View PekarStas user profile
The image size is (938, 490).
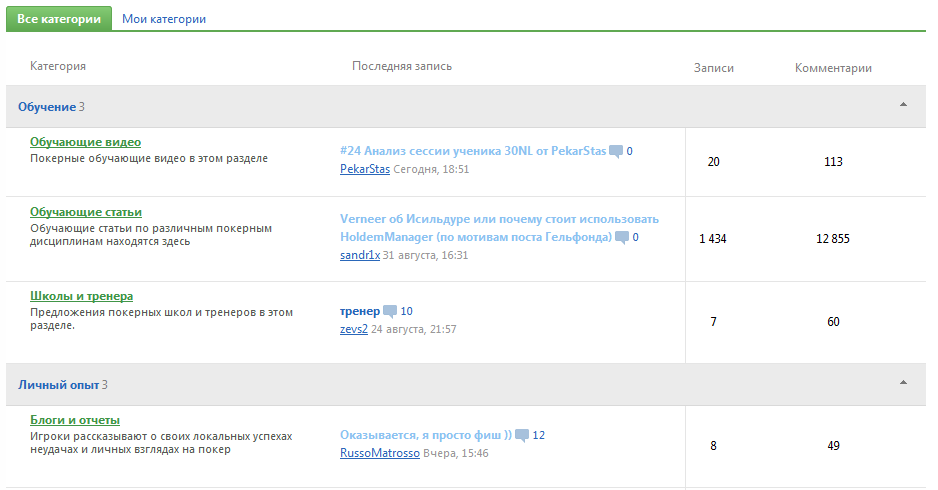[365, 170]
